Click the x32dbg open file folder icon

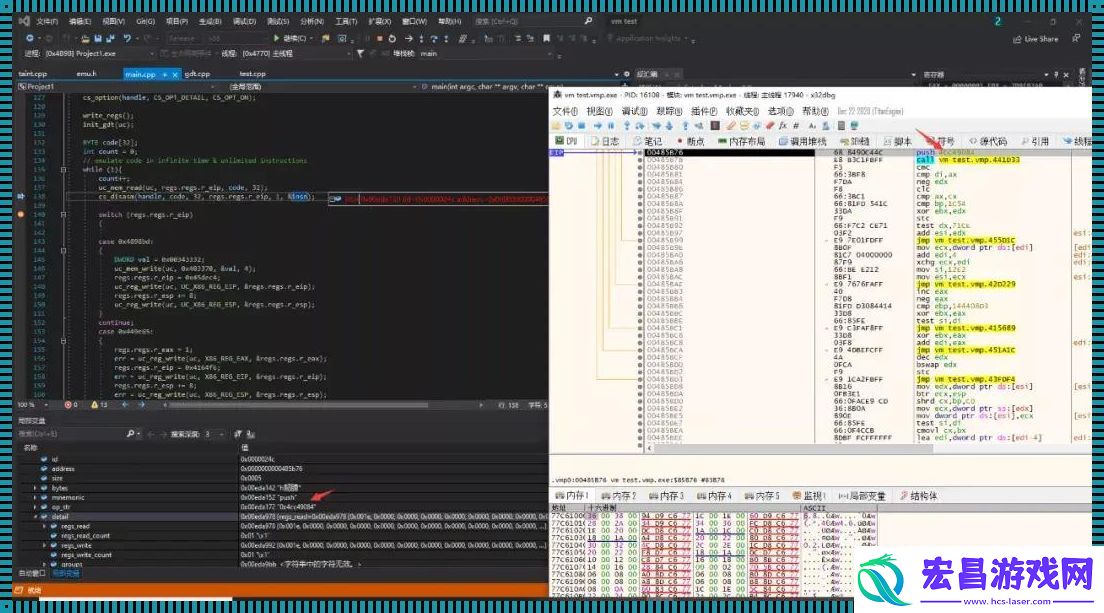pos(558,125)
